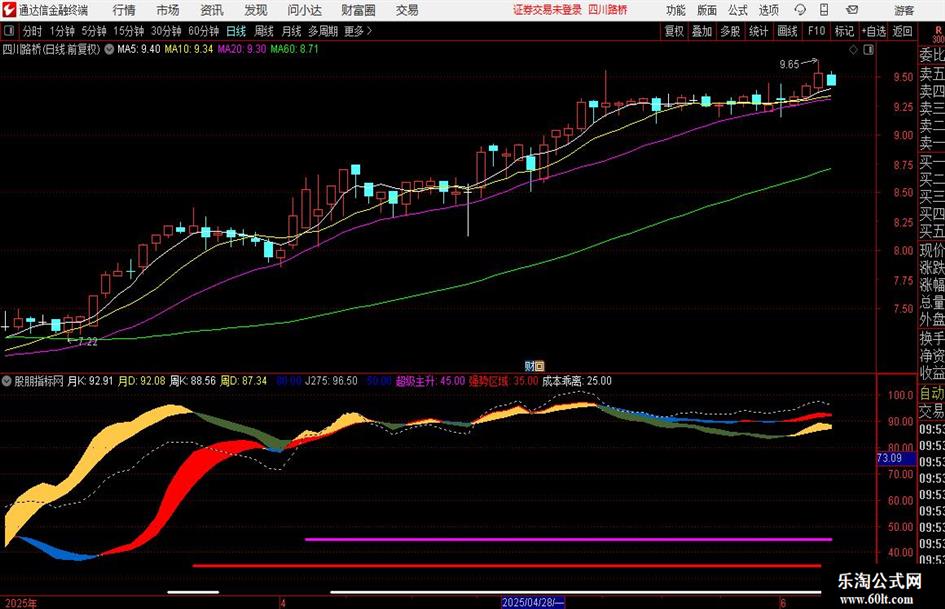Open the 问小达 menu
This screenshot has height=609, width=945.
304,10
